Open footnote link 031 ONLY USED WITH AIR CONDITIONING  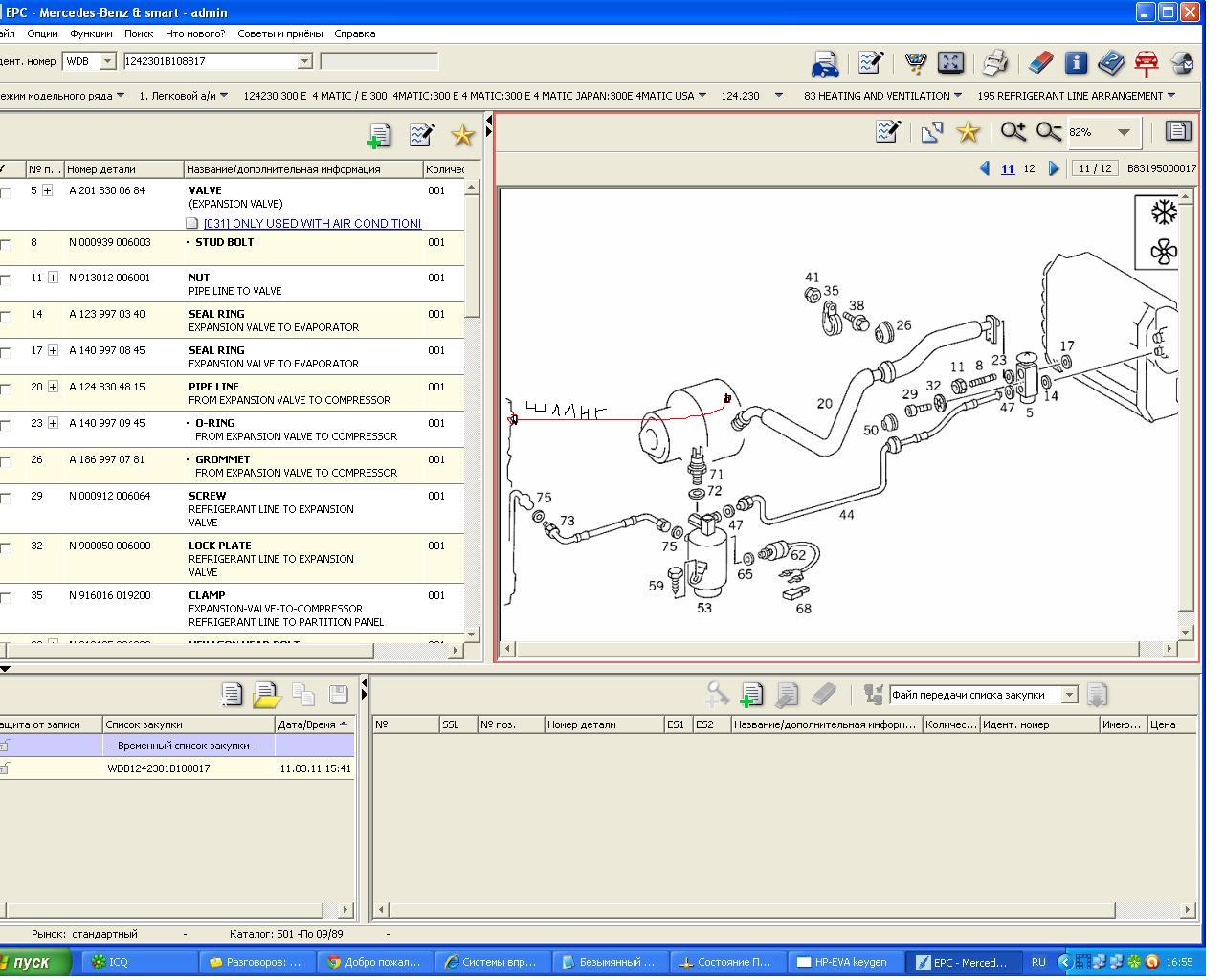(312, 223)
